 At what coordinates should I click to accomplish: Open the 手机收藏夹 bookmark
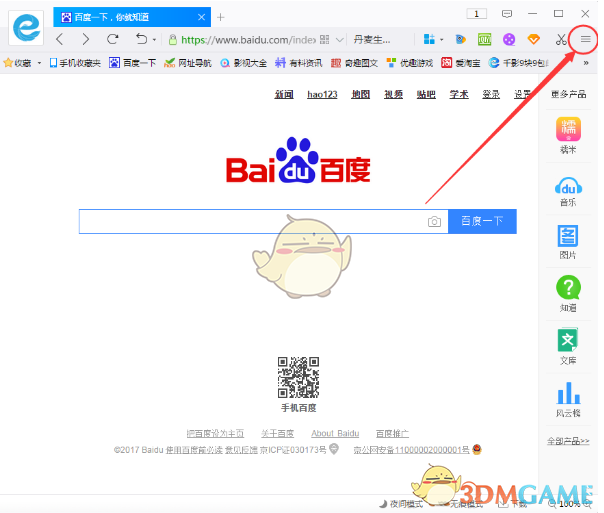pyautogui.click(x=75, y=63)
